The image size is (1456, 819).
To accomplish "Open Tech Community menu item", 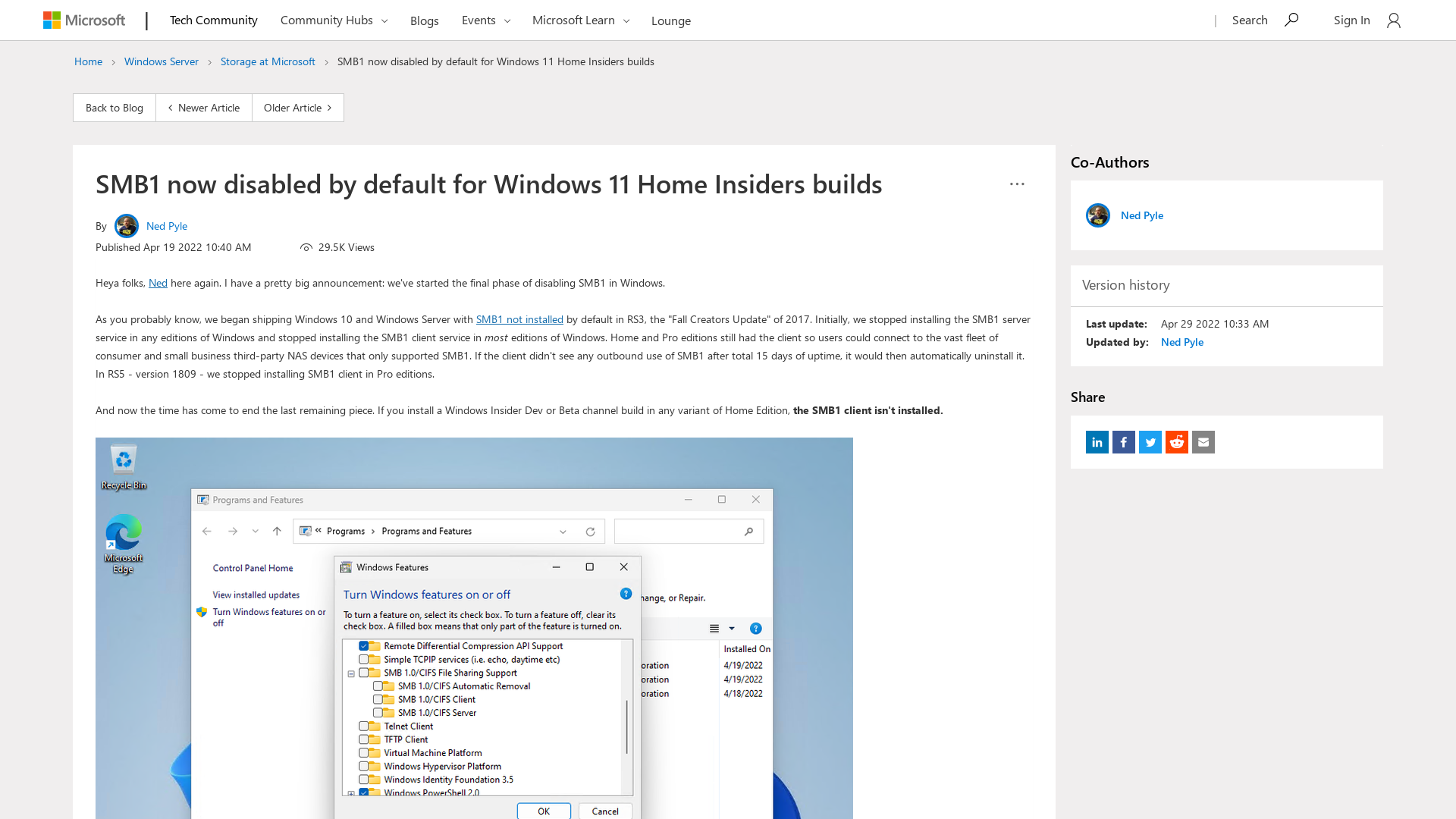I will tap(214, 20).
